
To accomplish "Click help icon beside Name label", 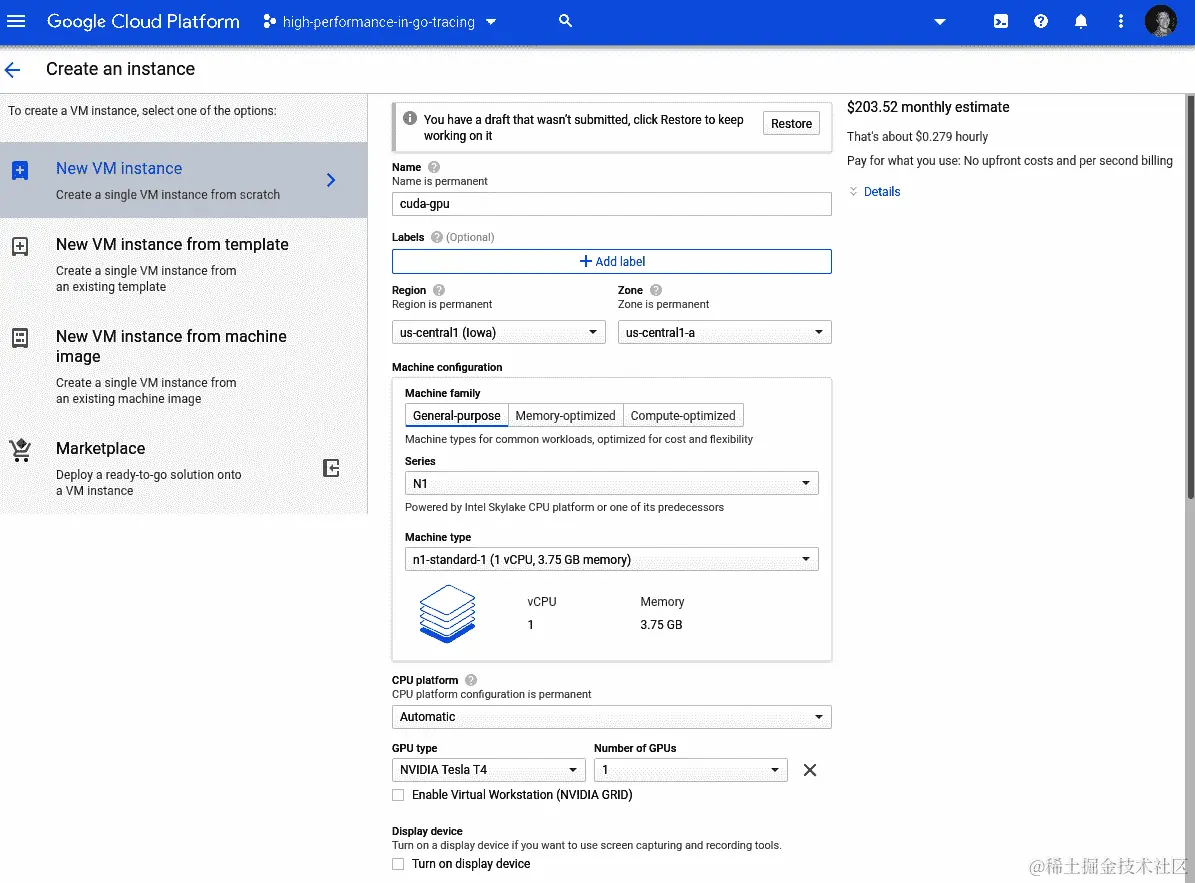I will click(x=434, y=167).
